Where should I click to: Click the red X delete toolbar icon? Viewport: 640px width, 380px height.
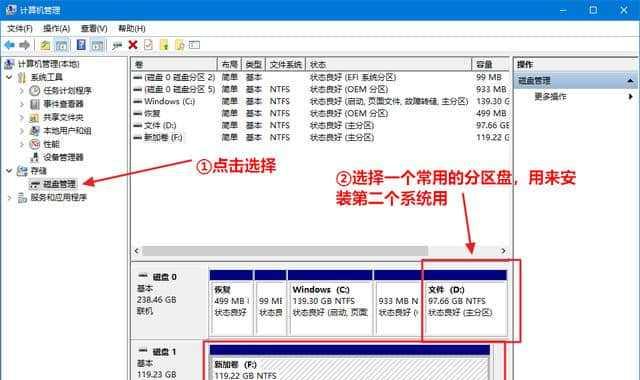pos(133,45)
